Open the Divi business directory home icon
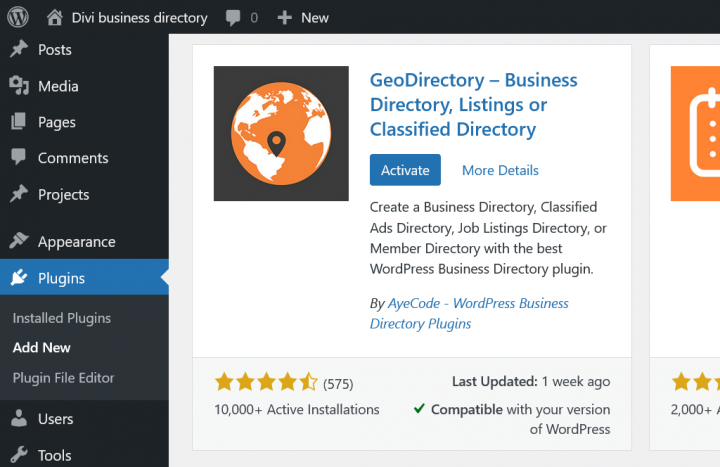This screenshot has height=467, width=720. [x=55, y=17]
